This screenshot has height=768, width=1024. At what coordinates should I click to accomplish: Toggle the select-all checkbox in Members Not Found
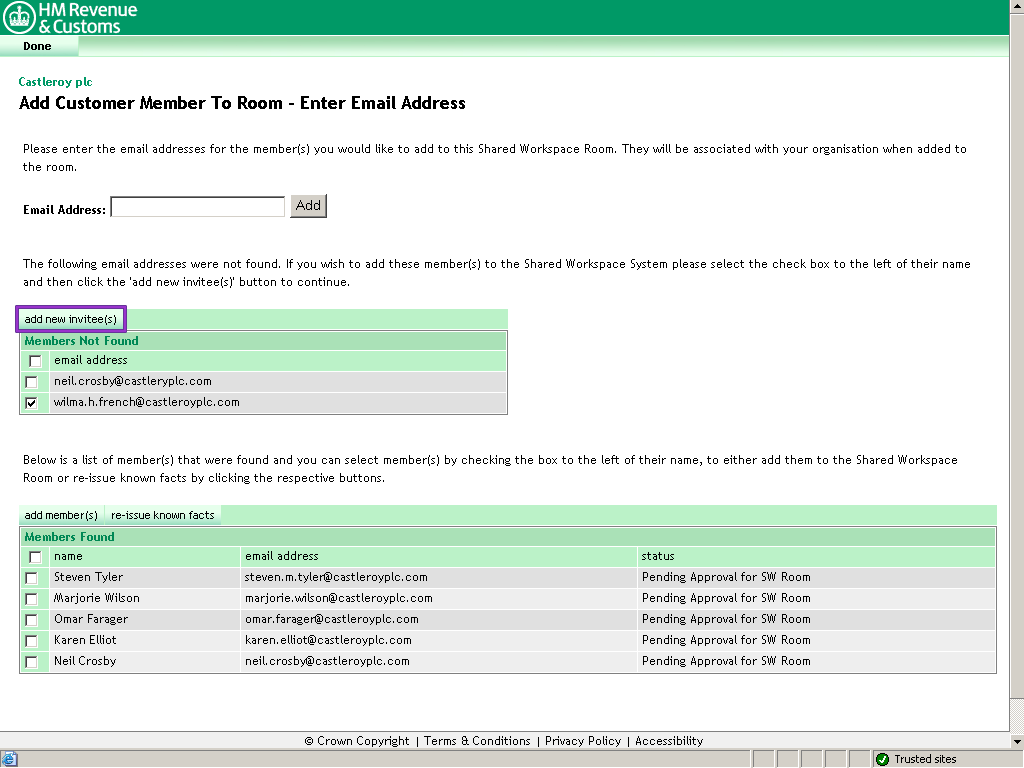pyautogui.click(x=35, y=361)
